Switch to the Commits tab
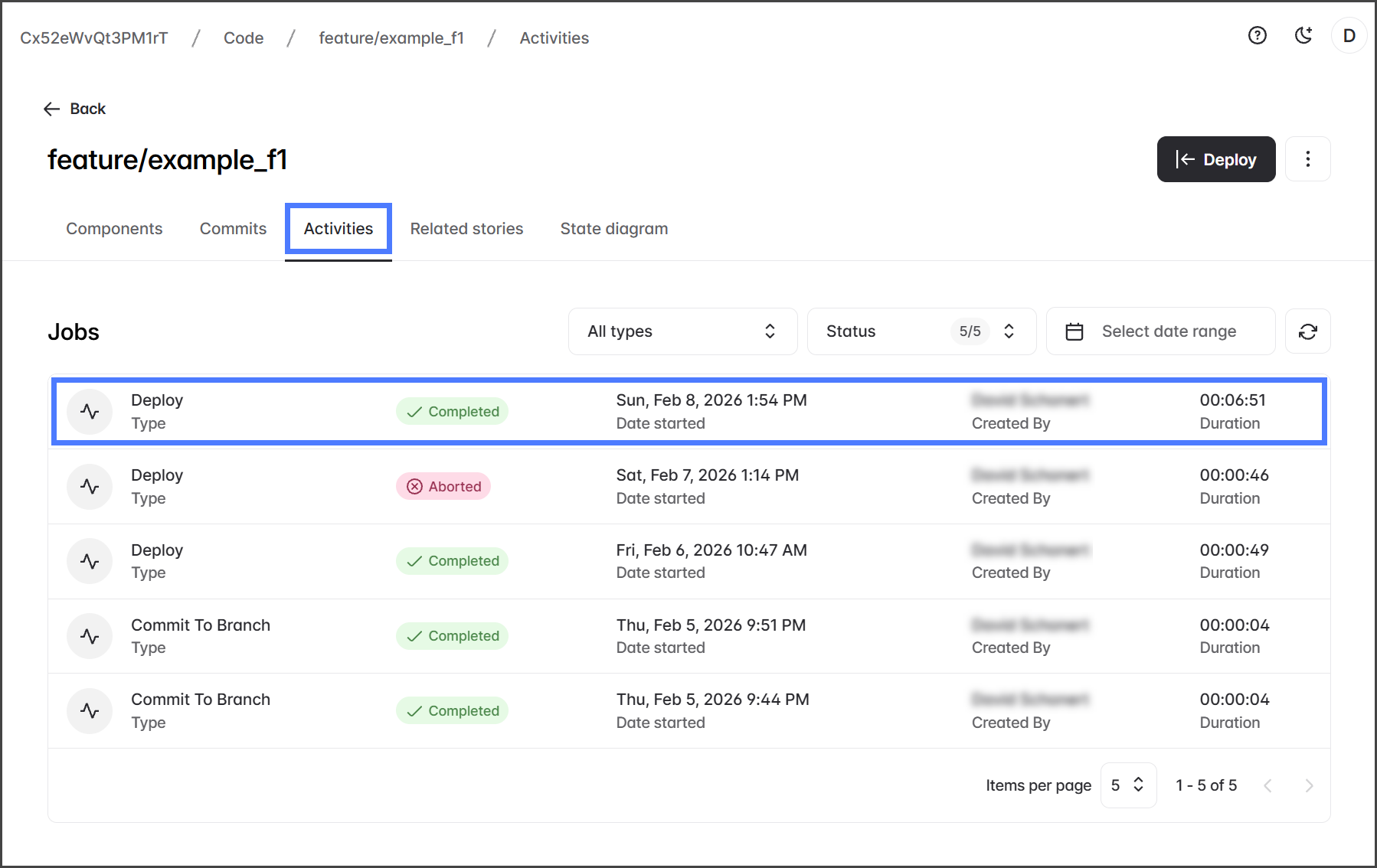The image size is (1377, 868). (x=233, y=229)
